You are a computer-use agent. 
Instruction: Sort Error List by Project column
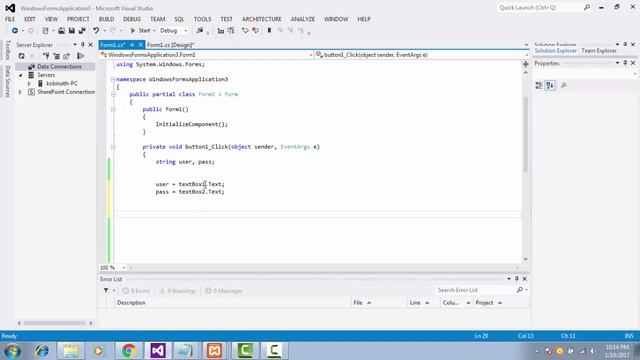click(502, 303)
